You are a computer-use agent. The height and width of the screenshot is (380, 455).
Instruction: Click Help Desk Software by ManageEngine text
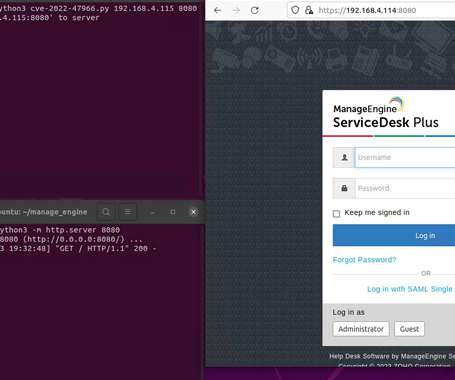coord(392,356)
